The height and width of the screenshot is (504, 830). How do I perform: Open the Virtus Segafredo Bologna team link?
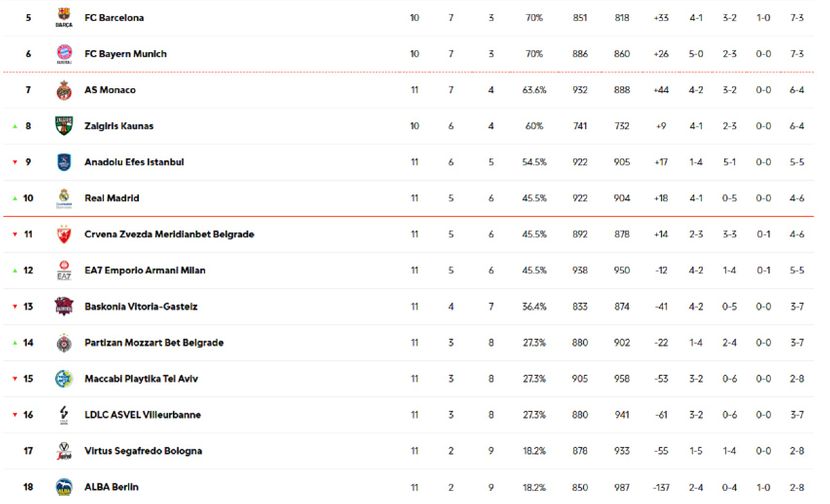[143, 451]
